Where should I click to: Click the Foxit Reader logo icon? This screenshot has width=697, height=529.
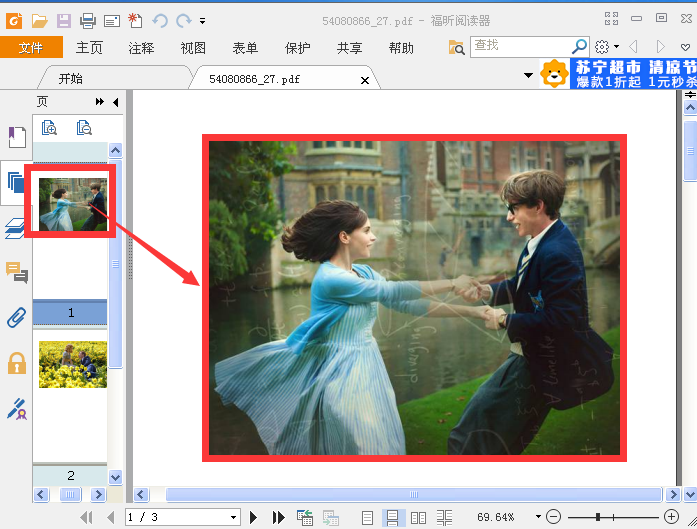pyautogui.click(x=14, y=20)
